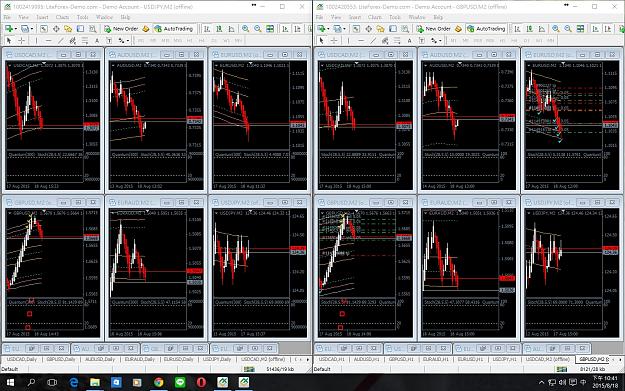625x391 pixels.
Task: Toggle Auto Scroll in right window
Action: [596, 29]
